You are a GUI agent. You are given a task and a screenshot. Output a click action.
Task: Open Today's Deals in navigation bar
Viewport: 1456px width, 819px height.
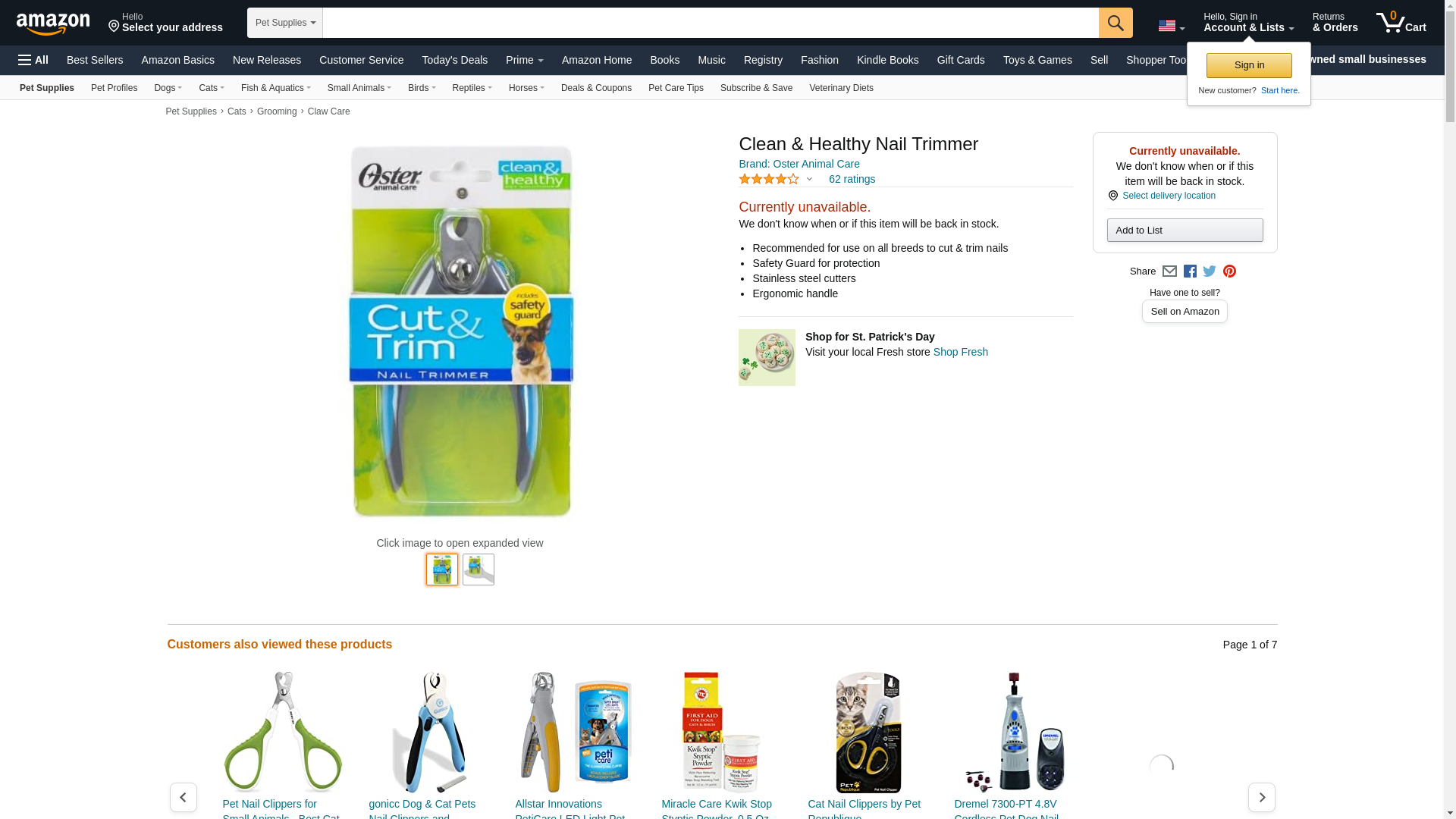coord(455,60)
